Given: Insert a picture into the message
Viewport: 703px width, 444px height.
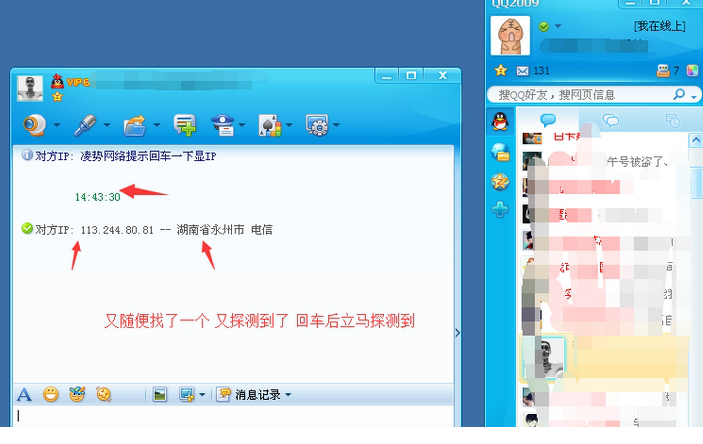Looking at the screenshot, I should pyautogui.click(x=160, y=394).
